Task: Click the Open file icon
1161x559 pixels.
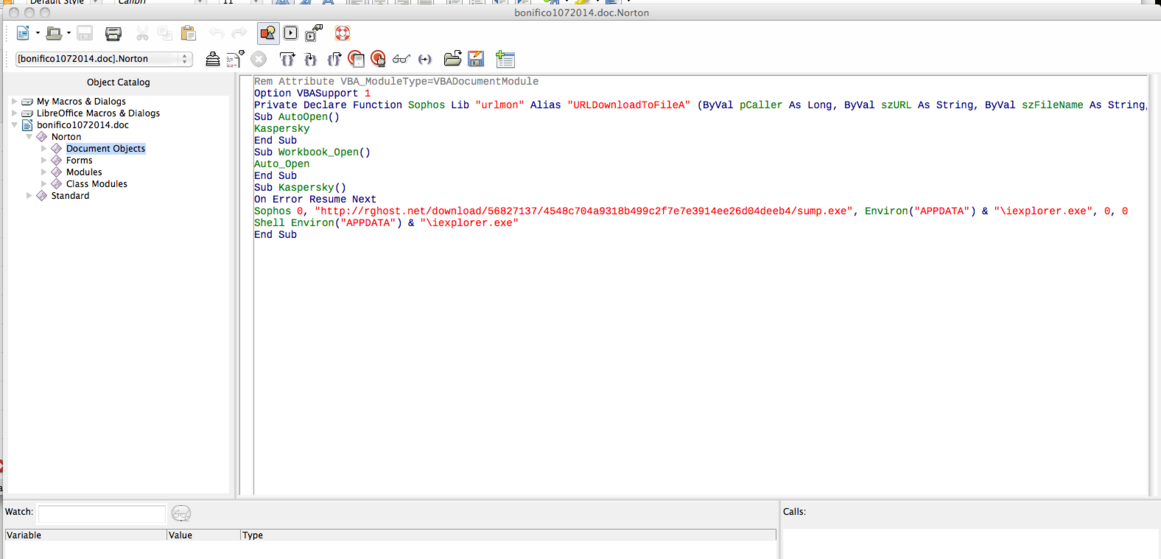Action: point(54,33)
